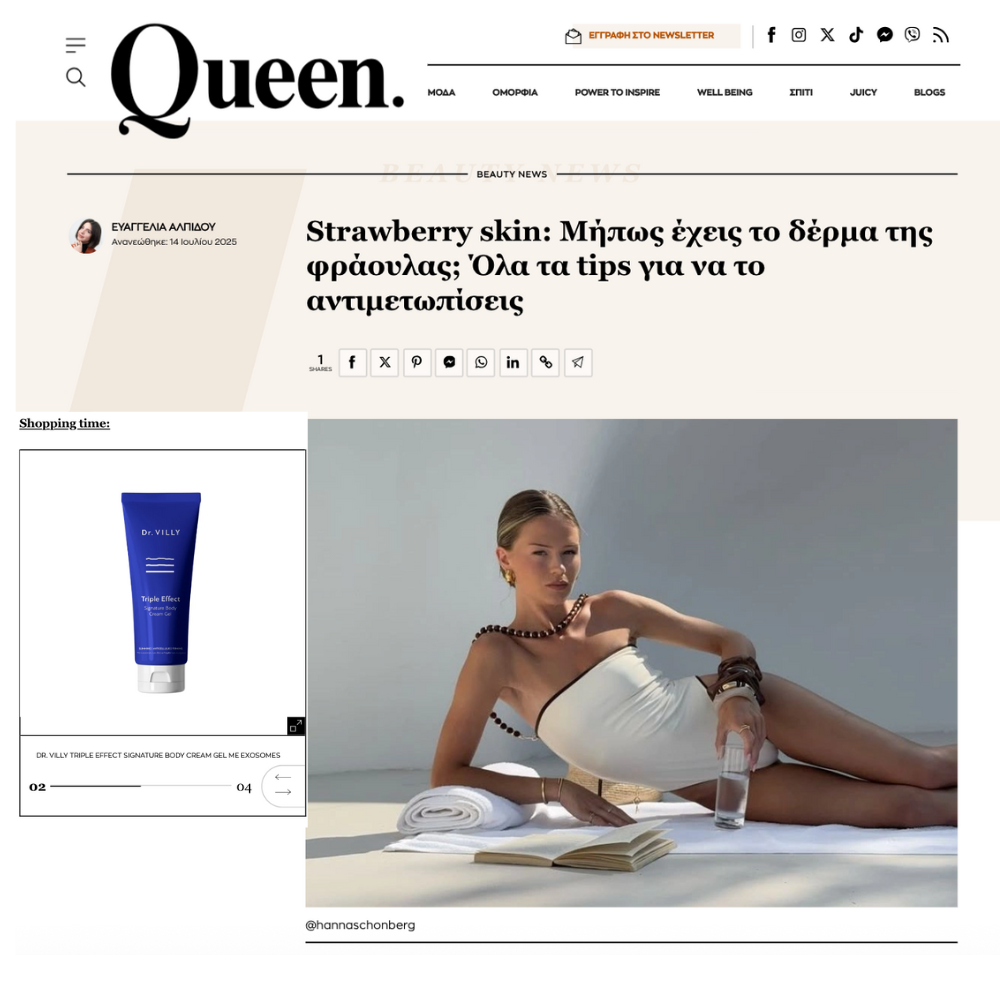The height and width of the screenshot is (1000, 1000).
Task: Open author ΕΥΑΓΓΕΛΙΑ ΑΛΠΙΔΟΥ profile link
Action: (x=163, y=226)
